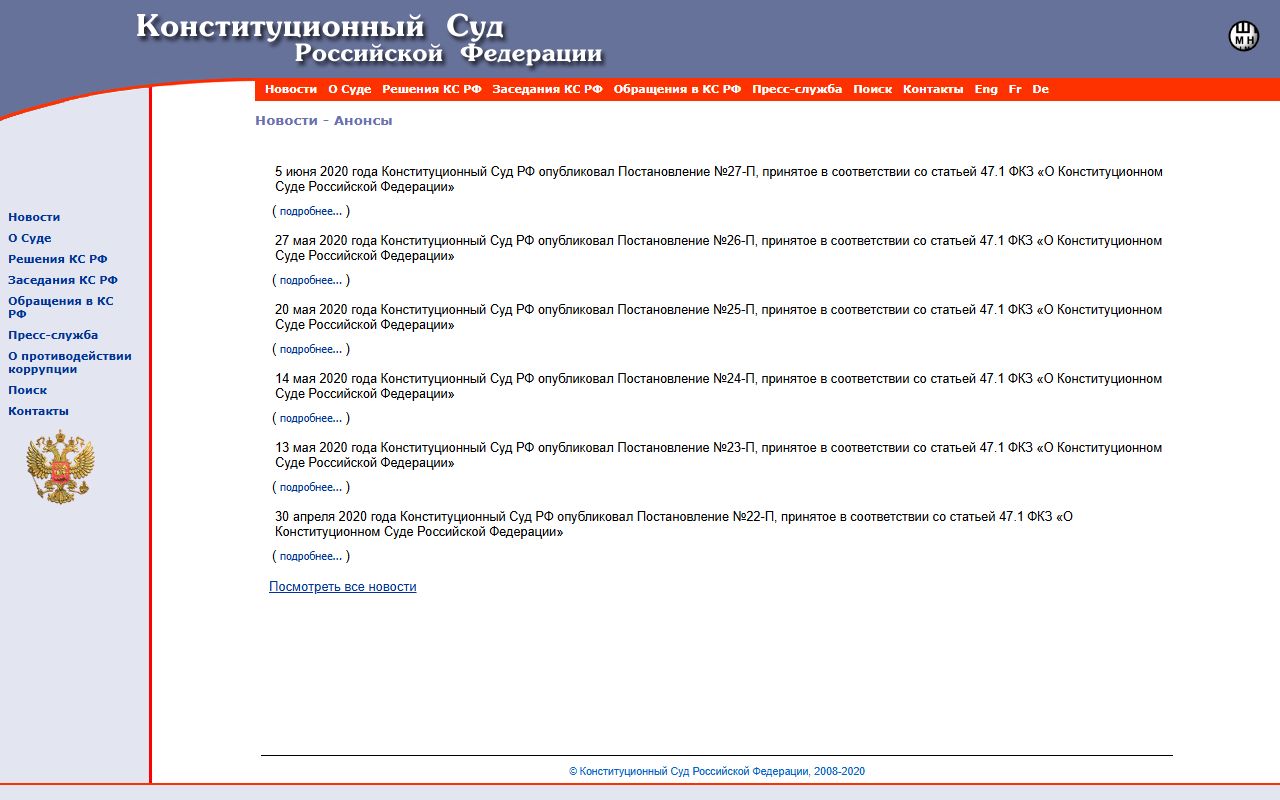Select Решения КС РФ in left sidebar
Image resolution: width=1280 pixels, height=800 pixels.
(x=58, y=259)
